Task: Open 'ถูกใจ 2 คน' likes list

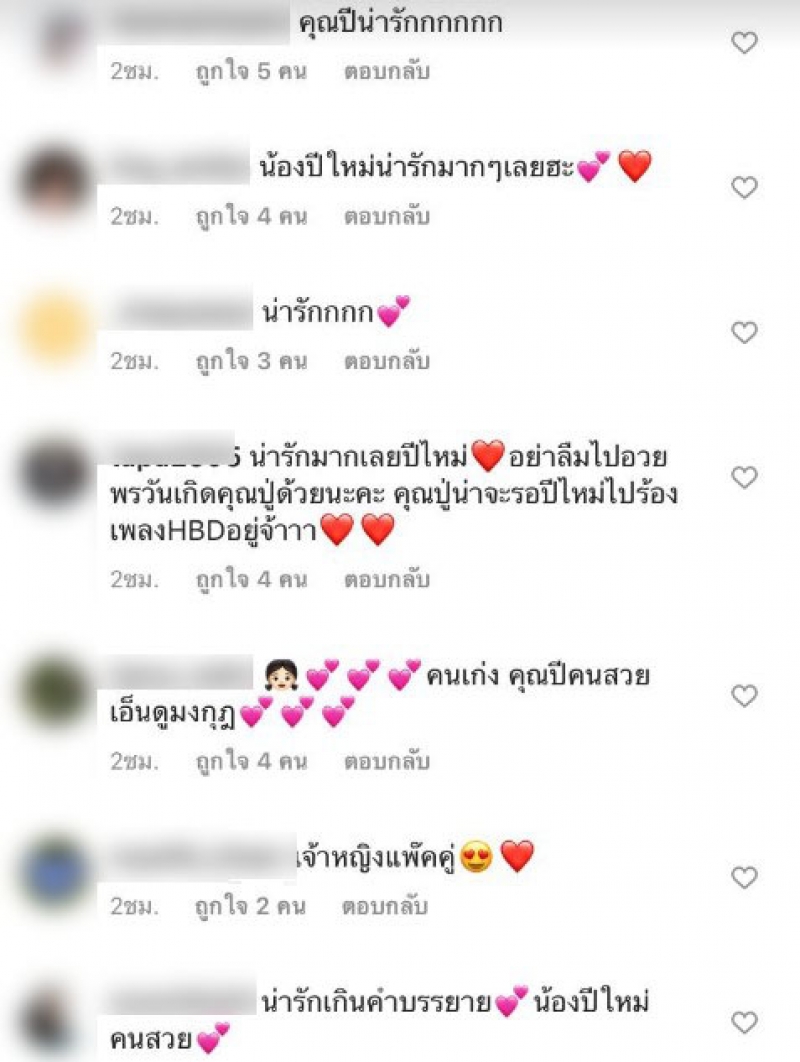Action: tap(250, 906)
